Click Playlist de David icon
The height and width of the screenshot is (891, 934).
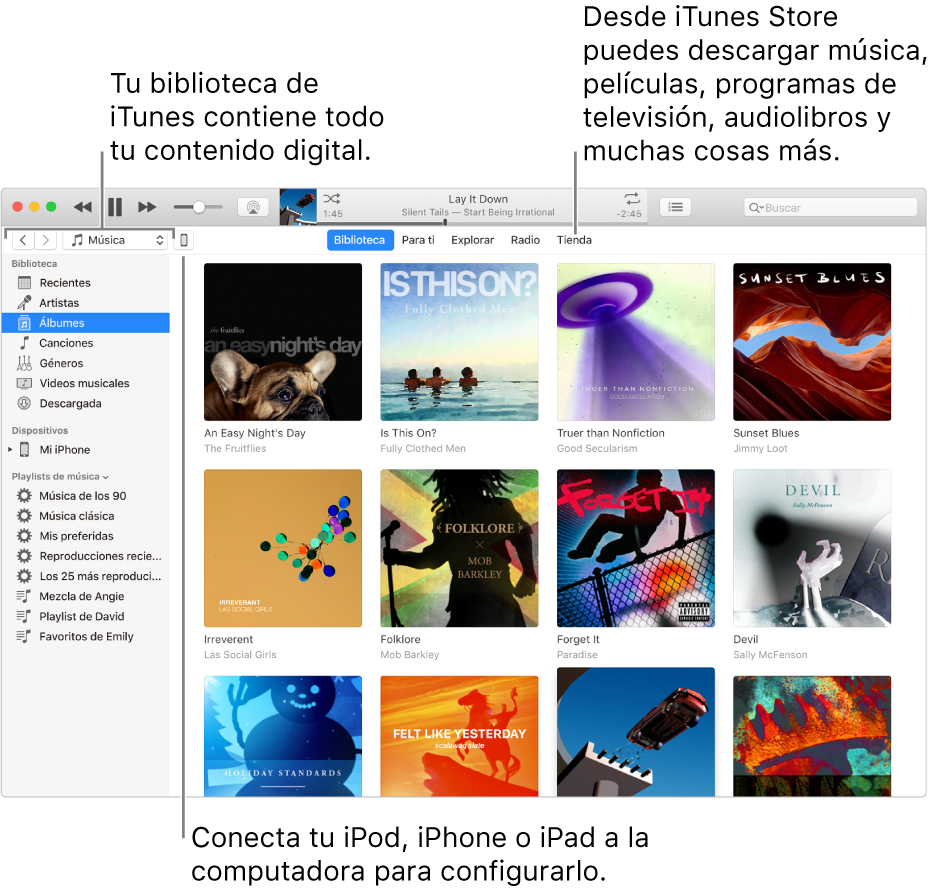pyautogui.click(x=24, y=616)
